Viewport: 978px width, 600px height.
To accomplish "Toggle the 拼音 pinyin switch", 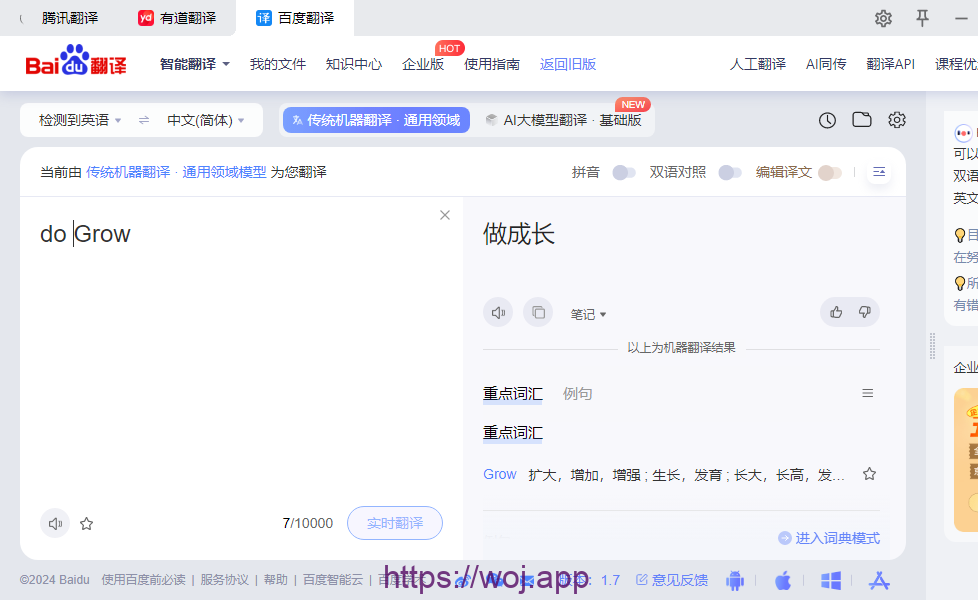I will pos(624,172).
